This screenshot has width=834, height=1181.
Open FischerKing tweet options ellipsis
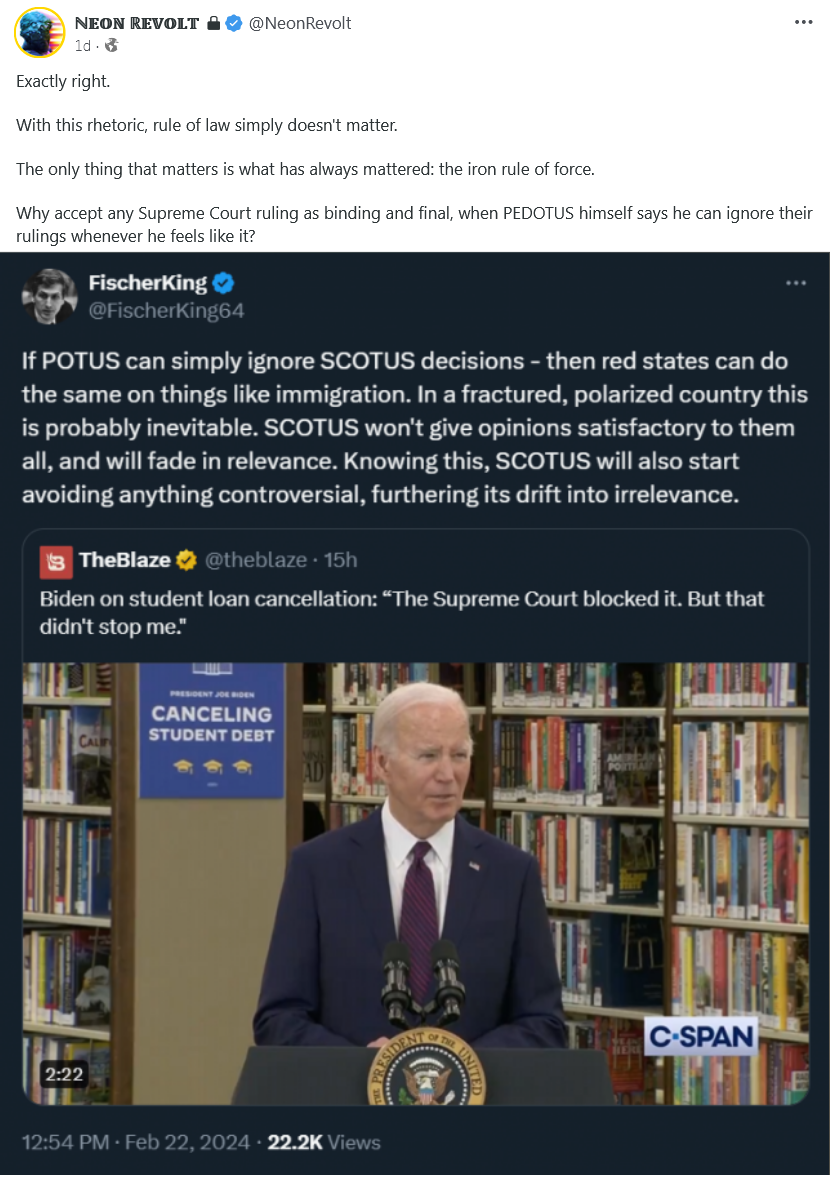pyautogui.click(x=797, y=283)
